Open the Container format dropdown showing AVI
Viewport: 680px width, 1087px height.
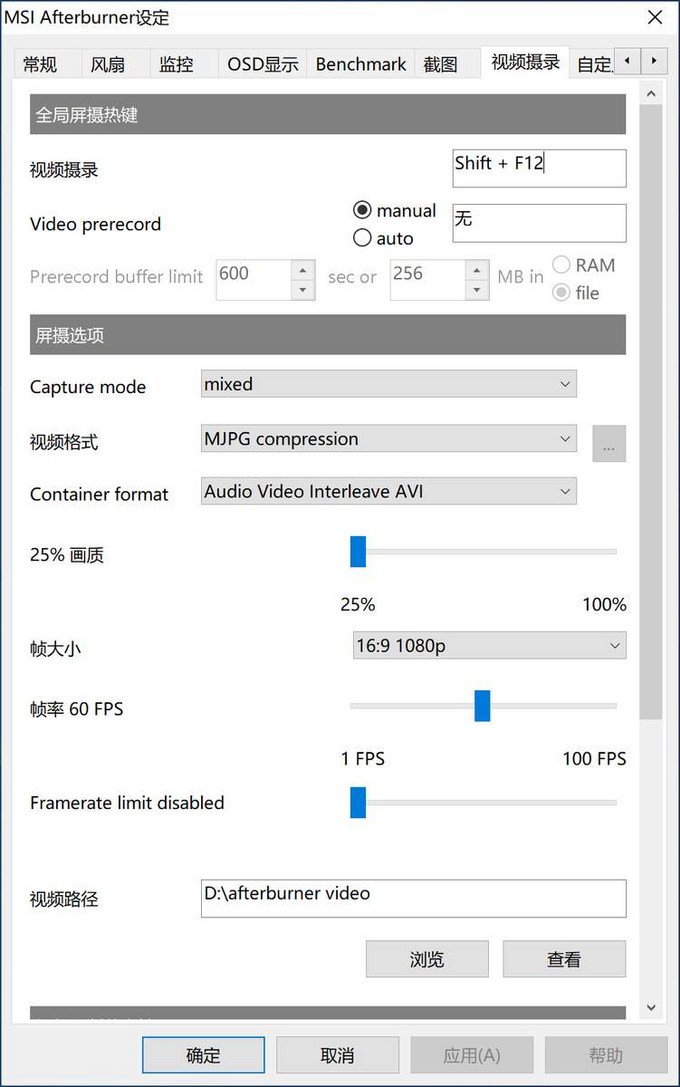point(389,492)
